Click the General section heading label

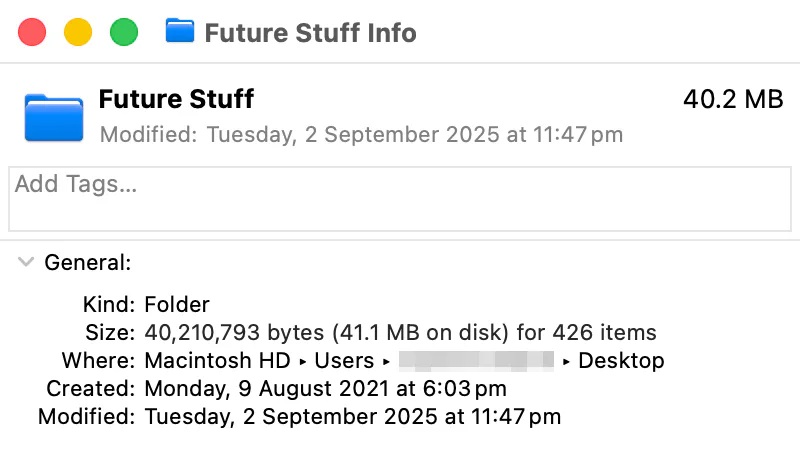click(88, 263)
